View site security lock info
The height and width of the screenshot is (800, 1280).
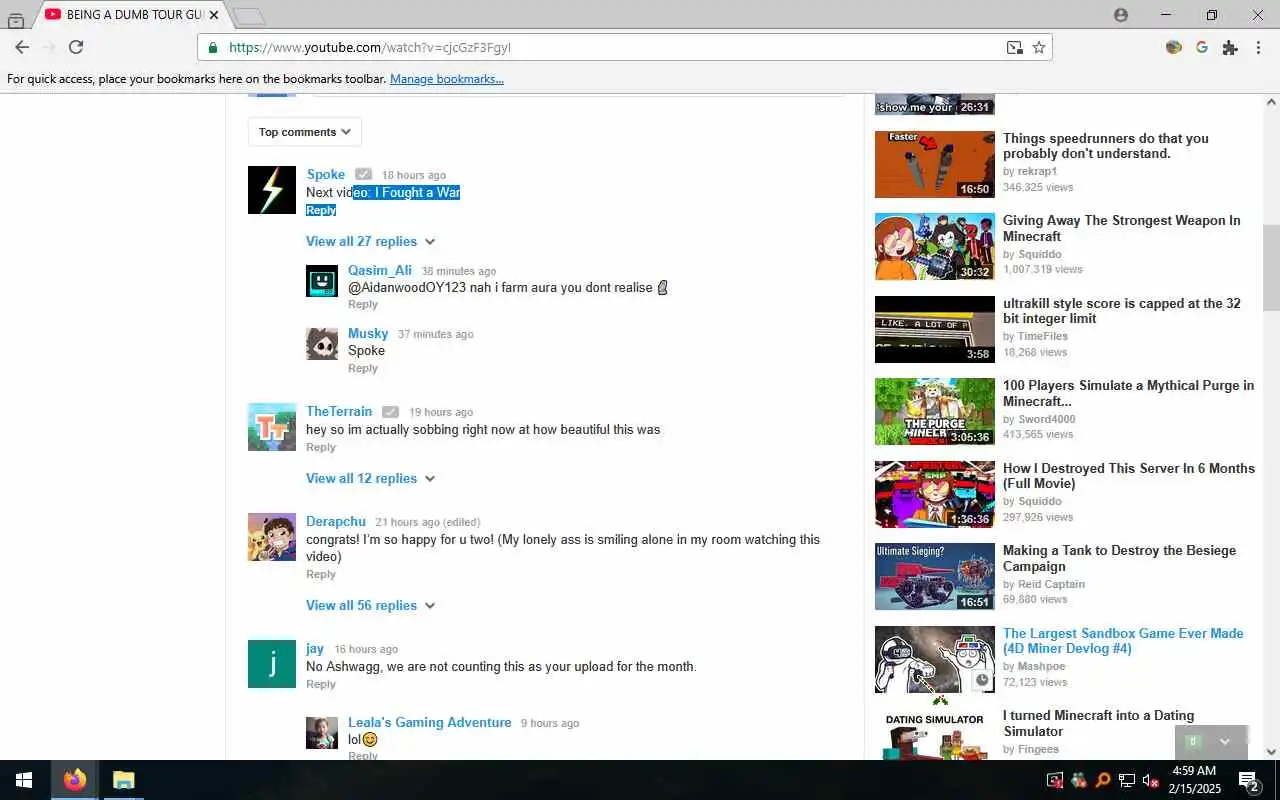click(212, 47)
